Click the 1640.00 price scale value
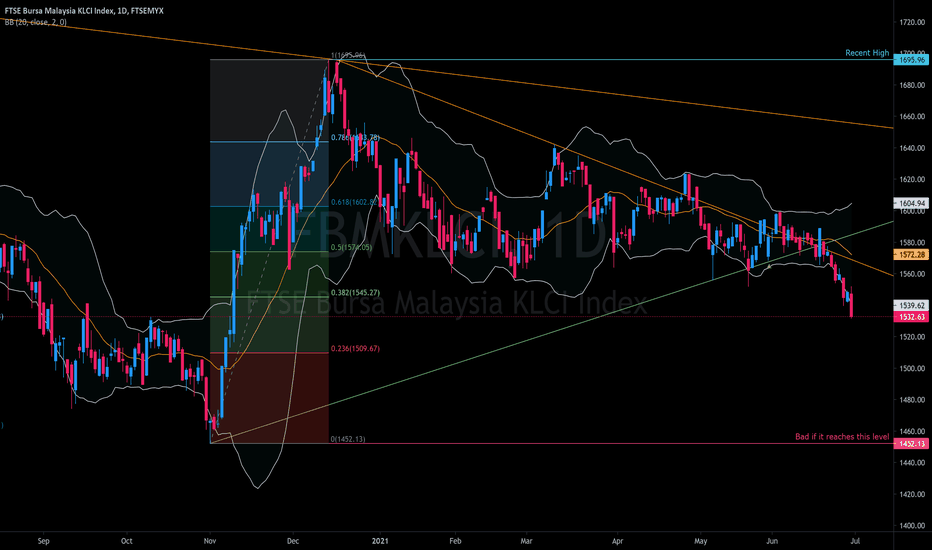The width and height of the screenshot is (932, 550). coord(912,148)
